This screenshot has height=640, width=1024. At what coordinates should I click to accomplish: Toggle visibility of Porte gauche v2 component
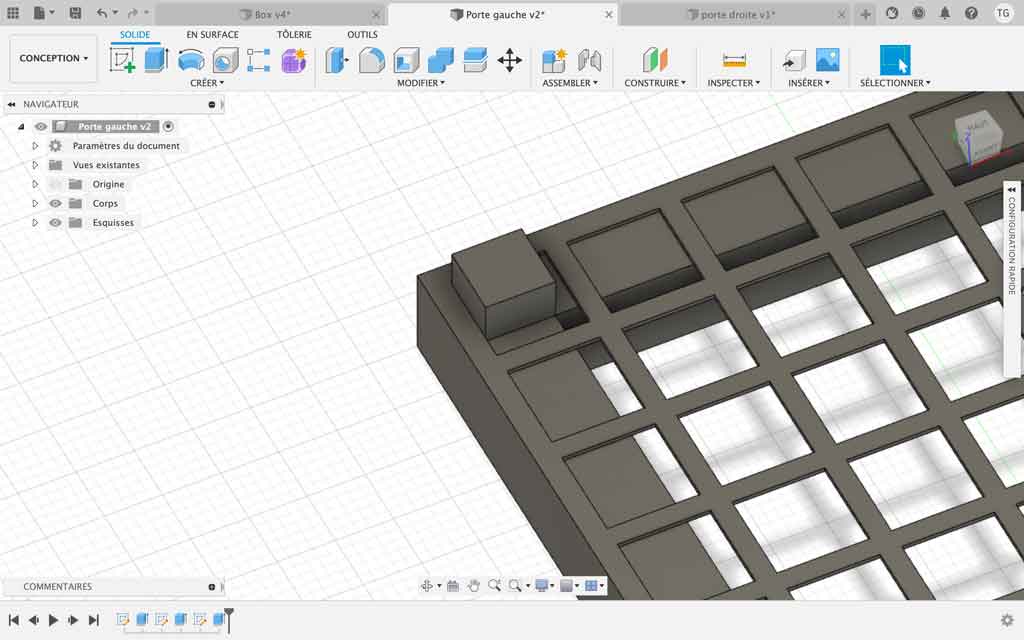pos(40,127)
